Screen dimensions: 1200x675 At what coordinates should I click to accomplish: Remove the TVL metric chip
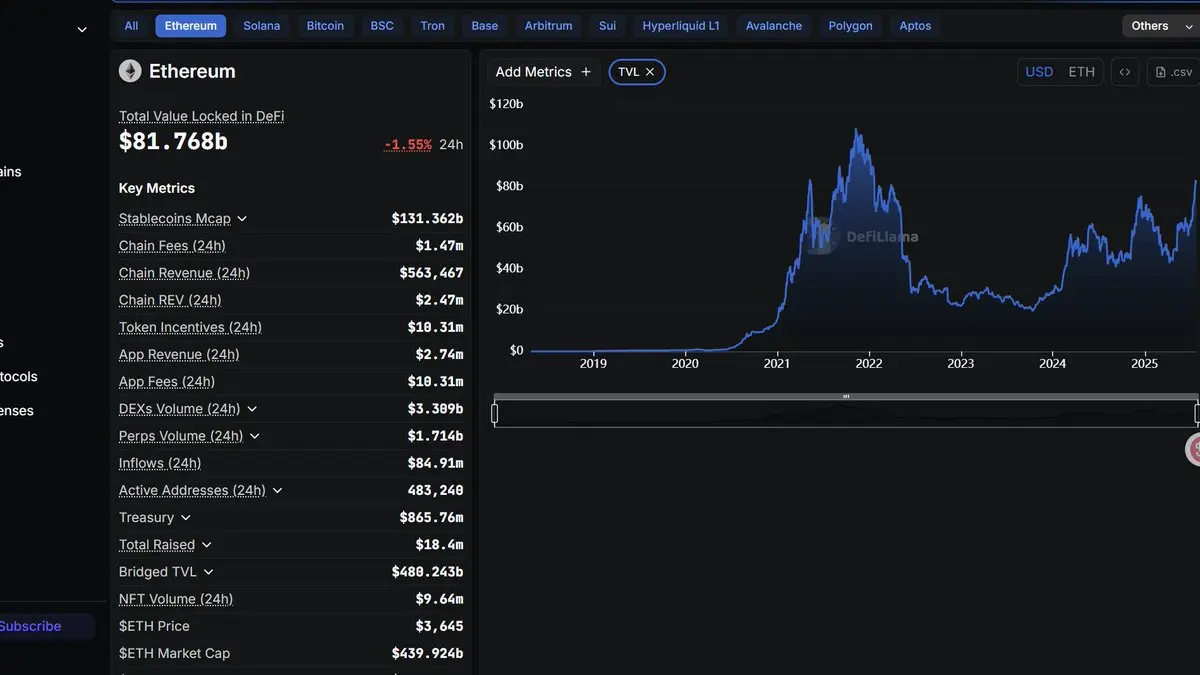650,72
